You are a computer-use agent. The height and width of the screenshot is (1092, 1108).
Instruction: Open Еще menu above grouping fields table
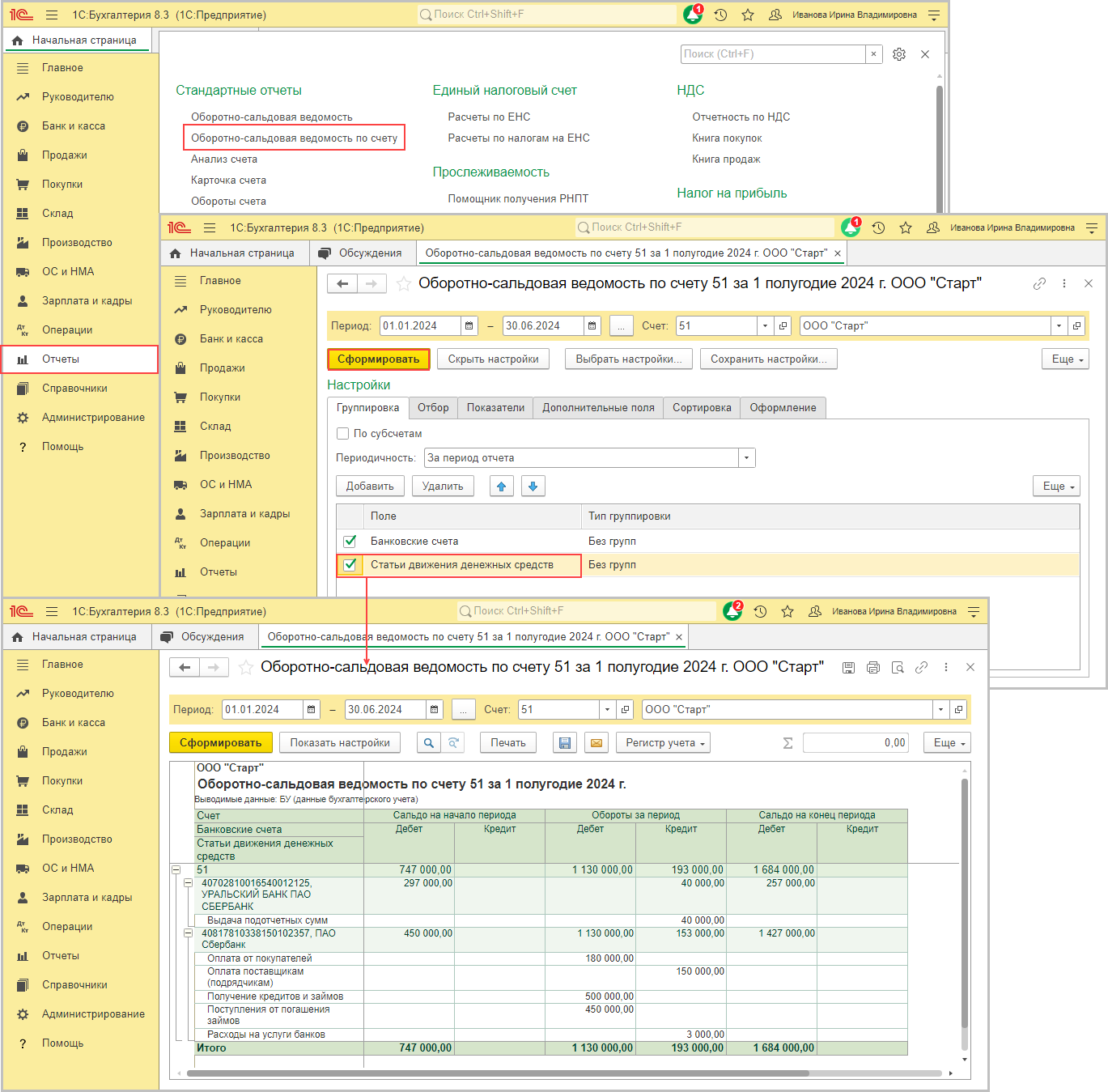tap(1056, 487)
